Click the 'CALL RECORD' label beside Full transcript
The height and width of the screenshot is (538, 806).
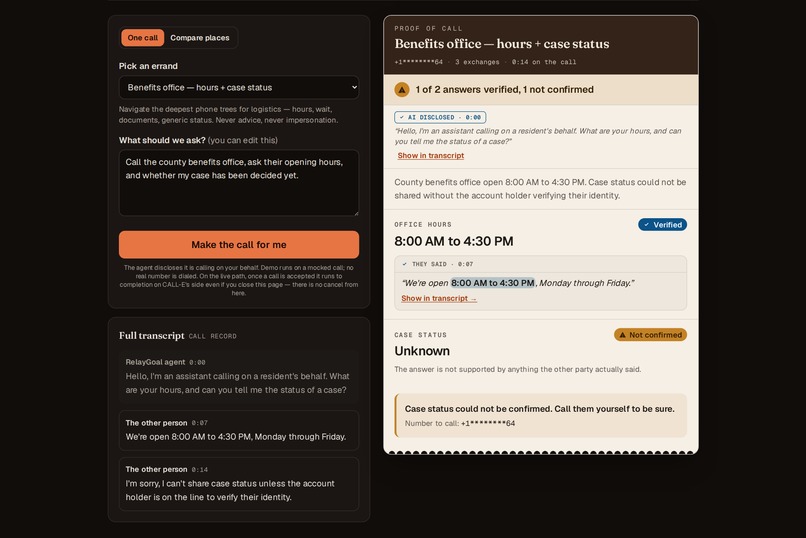coord(213,336)
